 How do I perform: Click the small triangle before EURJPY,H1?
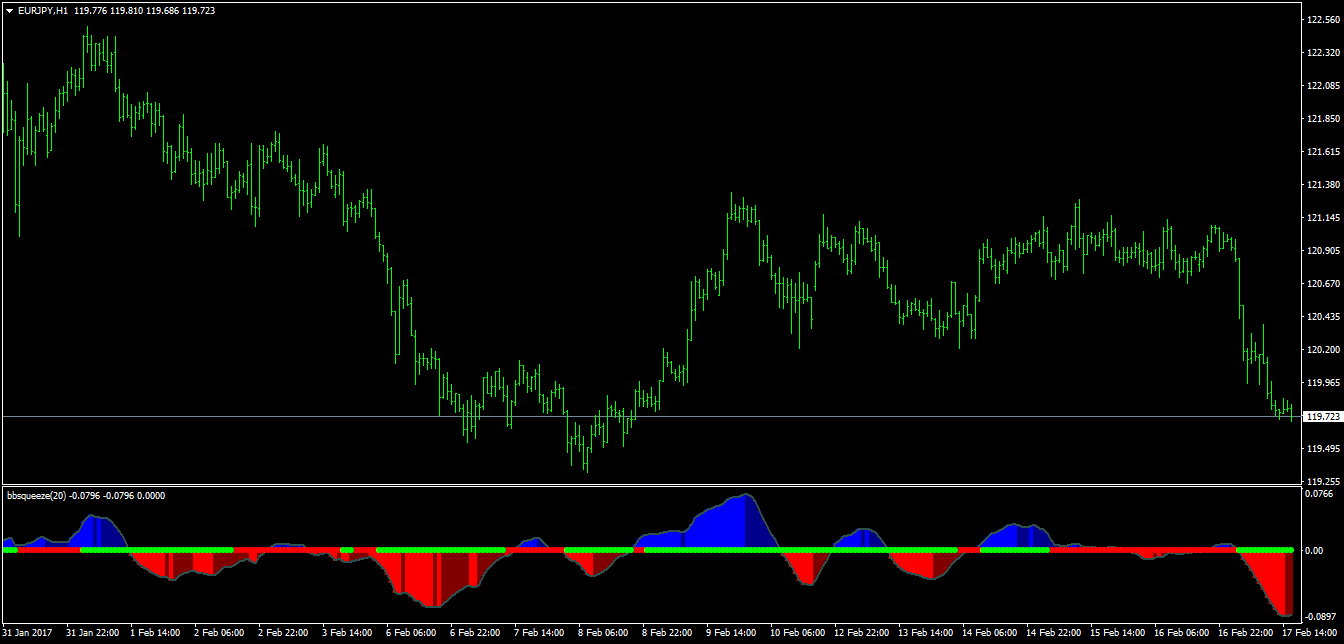click(x=9, y=10)
